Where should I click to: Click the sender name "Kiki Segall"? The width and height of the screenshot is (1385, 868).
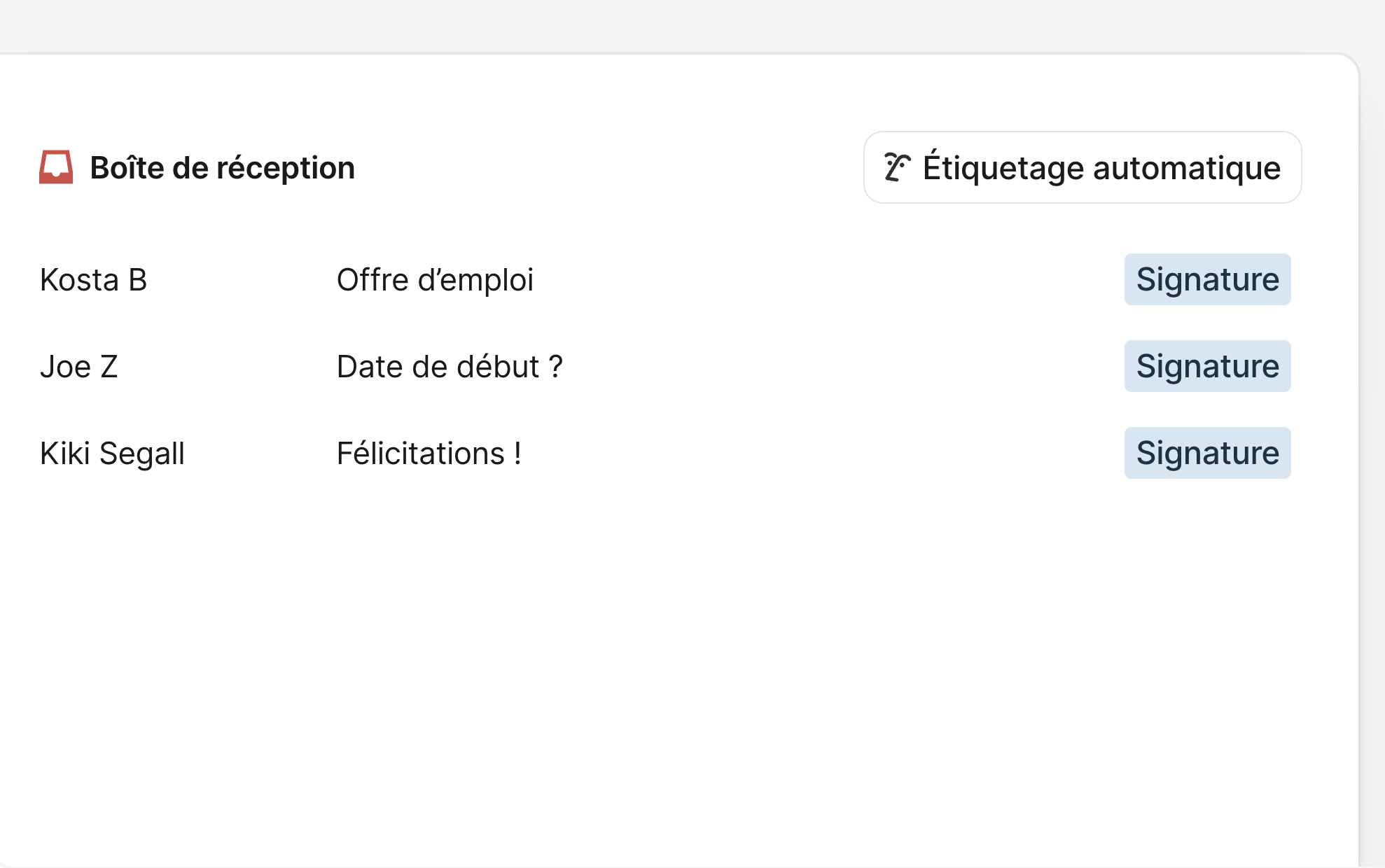point(113,453)
